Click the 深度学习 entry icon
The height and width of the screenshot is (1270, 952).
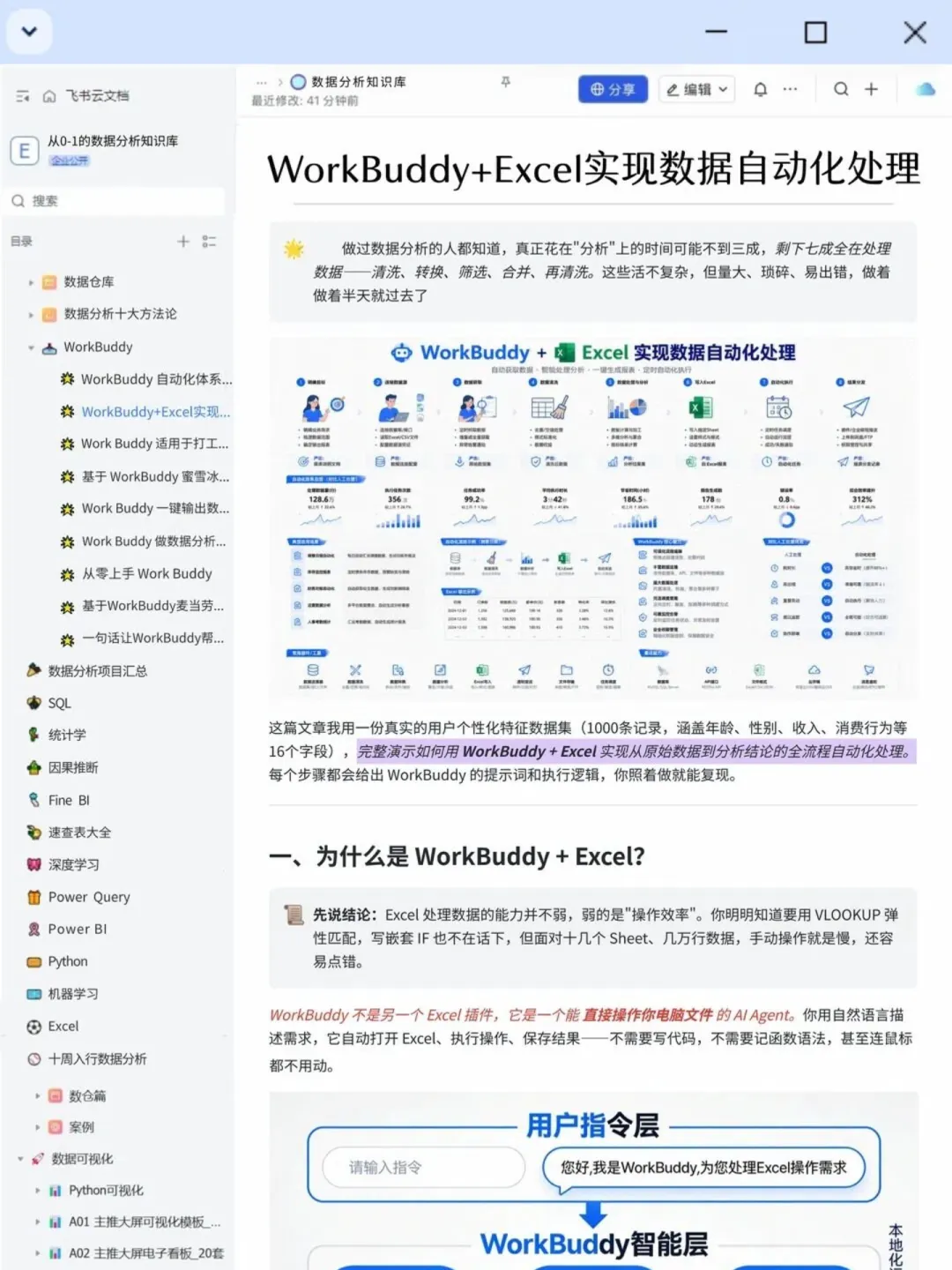[34, 864]
